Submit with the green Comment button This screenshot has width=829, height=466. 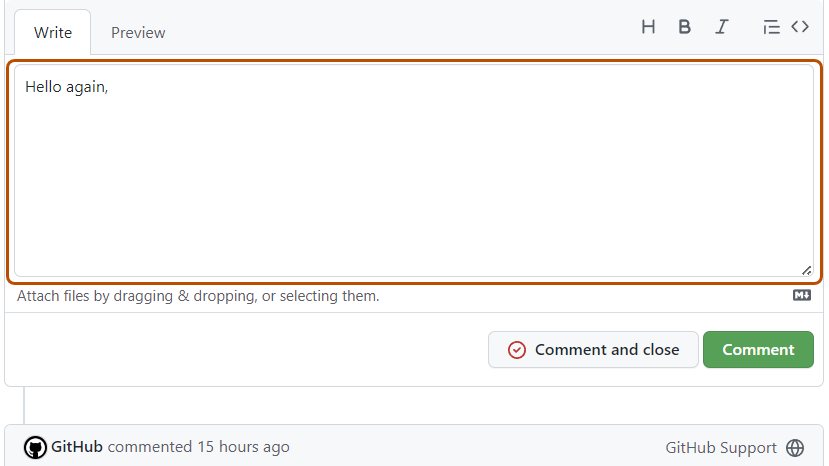click(x=758, y=350)
